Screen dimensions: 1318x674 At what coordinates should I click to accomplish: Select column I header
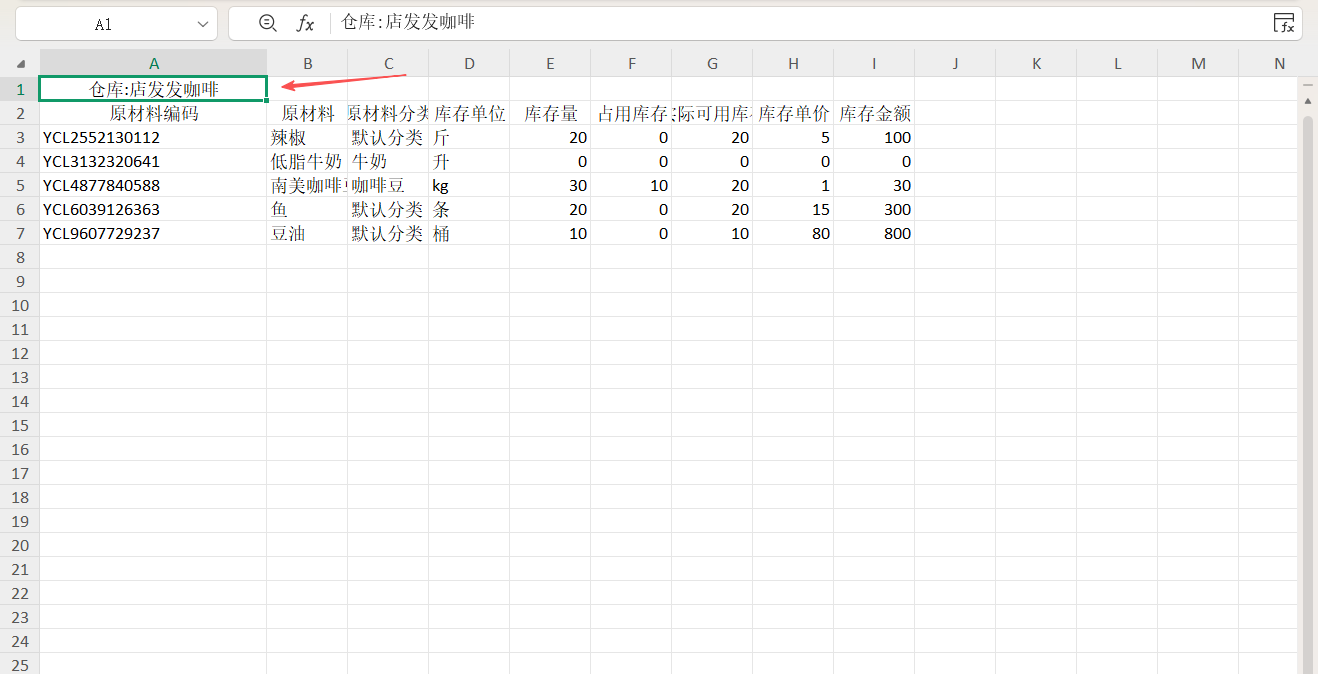click(874, 64)
